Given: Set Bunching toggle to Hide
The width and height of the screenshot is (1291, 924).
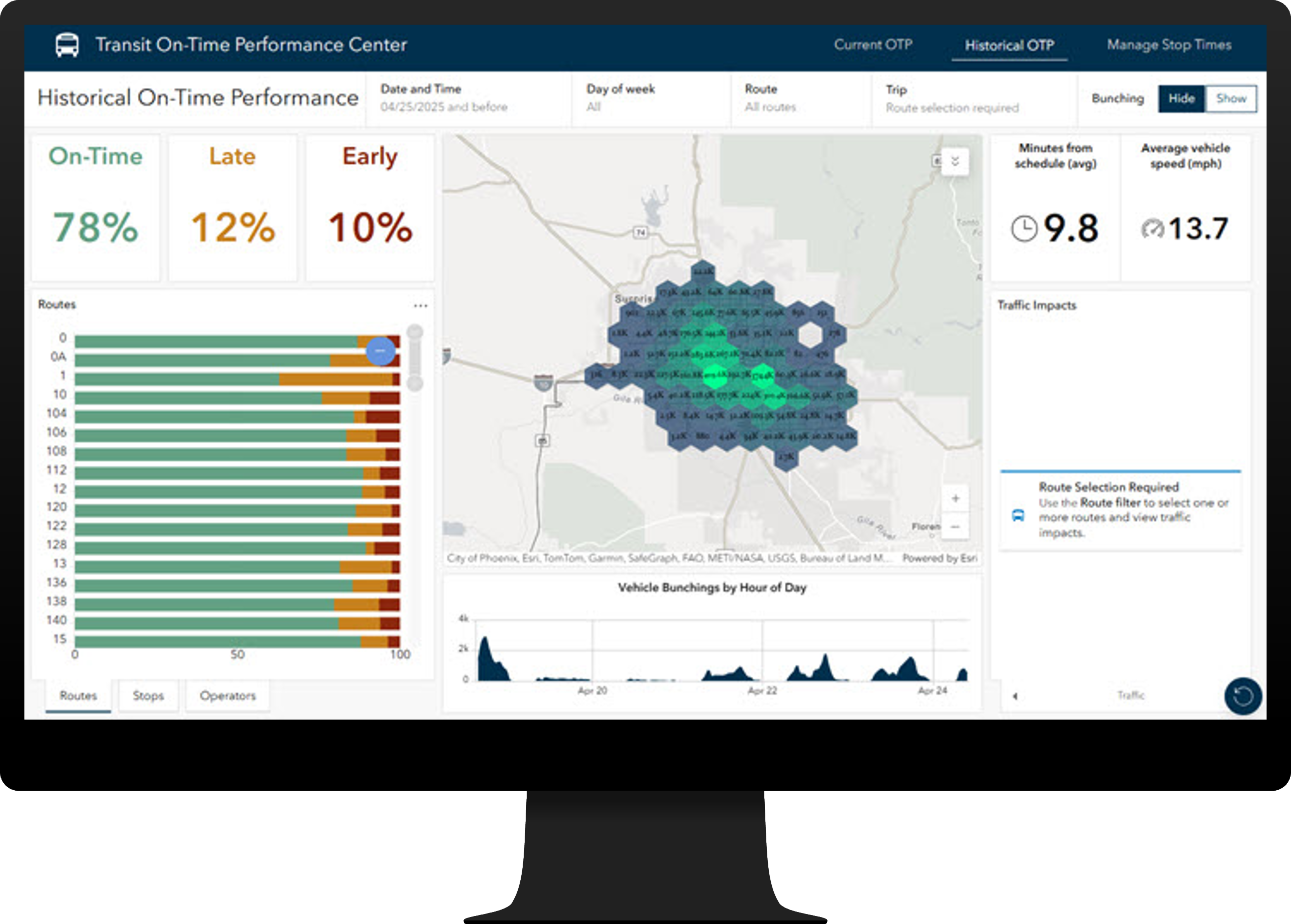Looking at the screenshot, I should point(1181,98).
